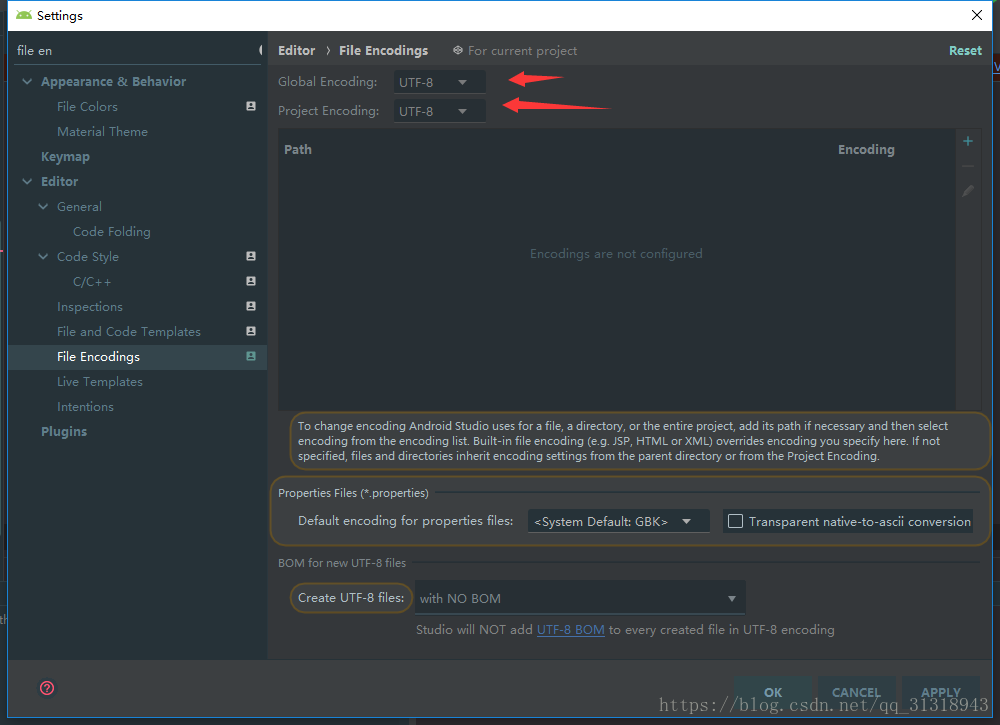Open File and Code Templates settings
1000x725 pixels.
pos(129,332)
